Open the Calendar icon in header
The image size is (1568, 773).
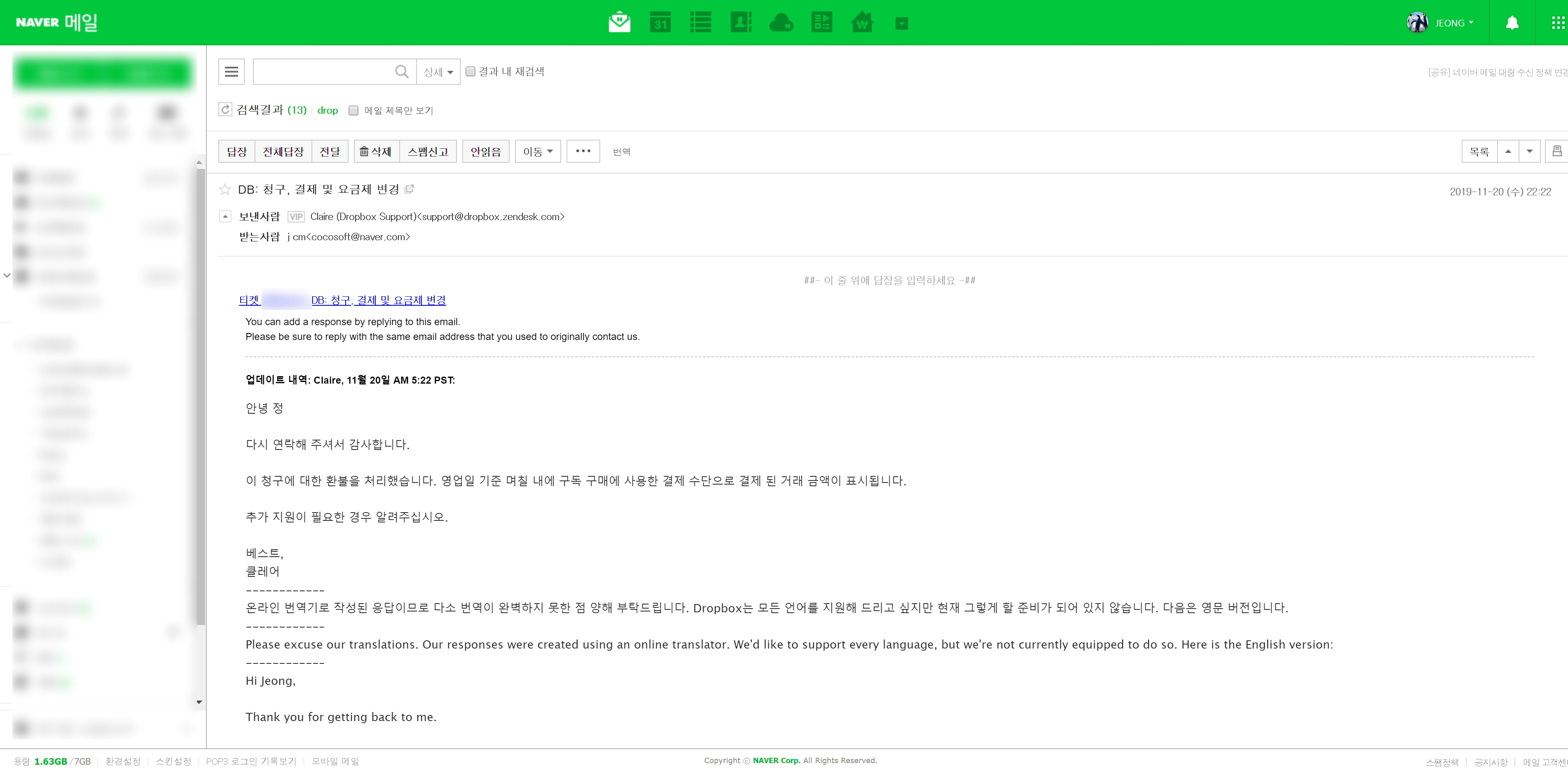pyautogui.click(x=660, y=23)
